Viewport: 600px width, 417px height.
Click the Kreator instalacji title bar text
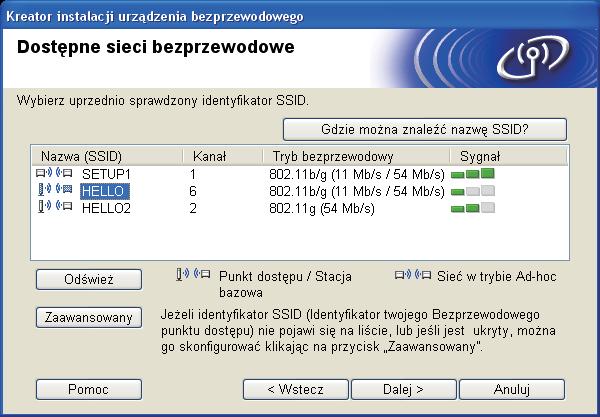tap(155, 16)
